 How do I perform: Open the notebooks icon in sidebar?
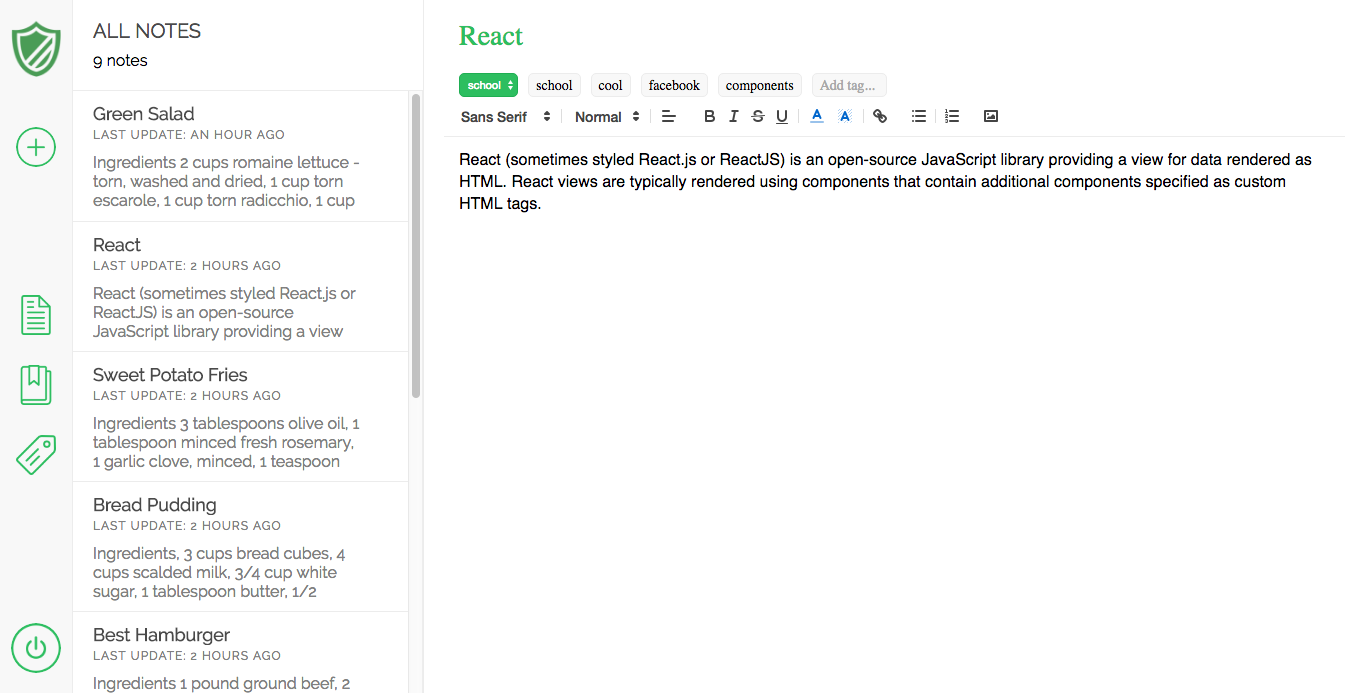click(36, 384)
